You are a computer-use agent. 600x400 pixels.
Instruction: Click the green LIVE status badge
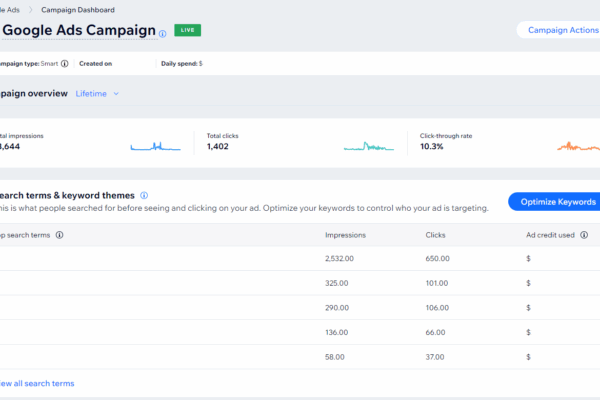tap(187, 31)
